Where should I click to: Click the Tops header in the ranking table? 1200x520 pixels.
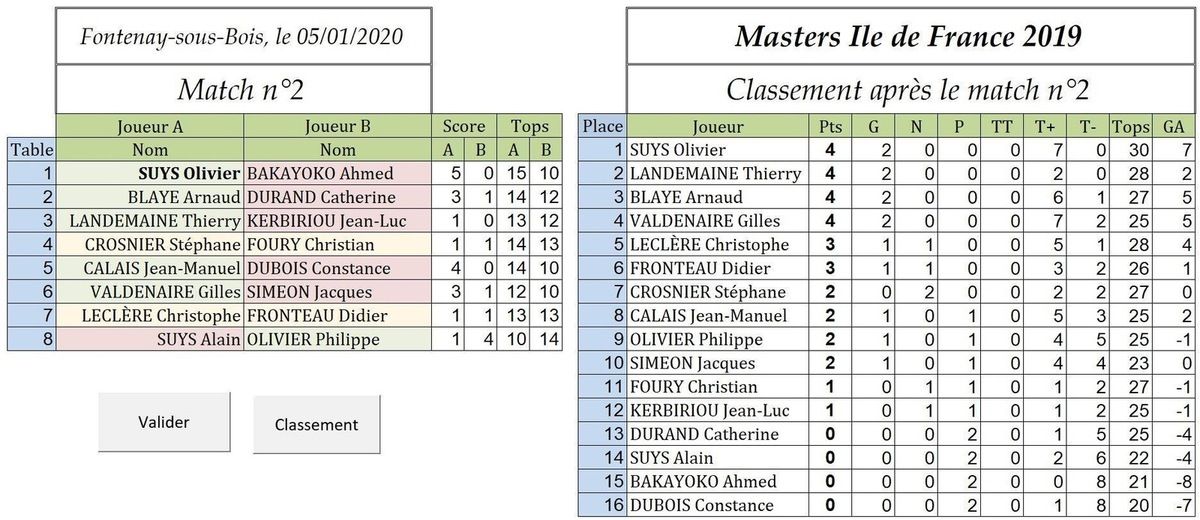[1131, 126]
